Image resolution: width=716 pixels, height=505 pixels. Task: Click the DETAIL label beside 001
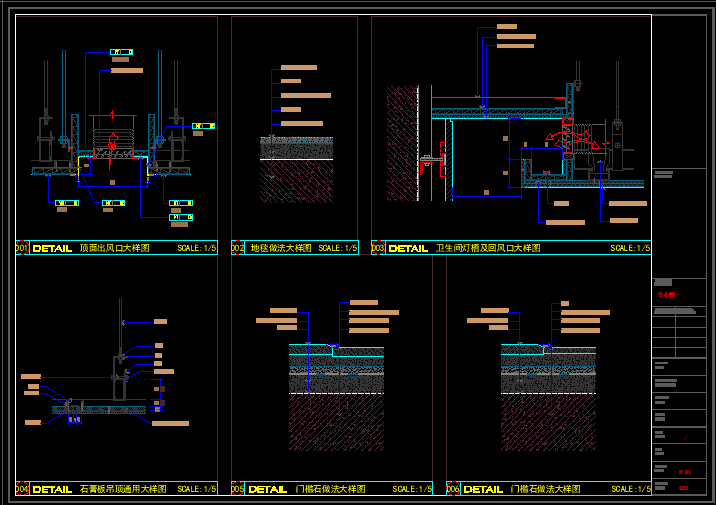pyautogui.click(x=53, y=248)
